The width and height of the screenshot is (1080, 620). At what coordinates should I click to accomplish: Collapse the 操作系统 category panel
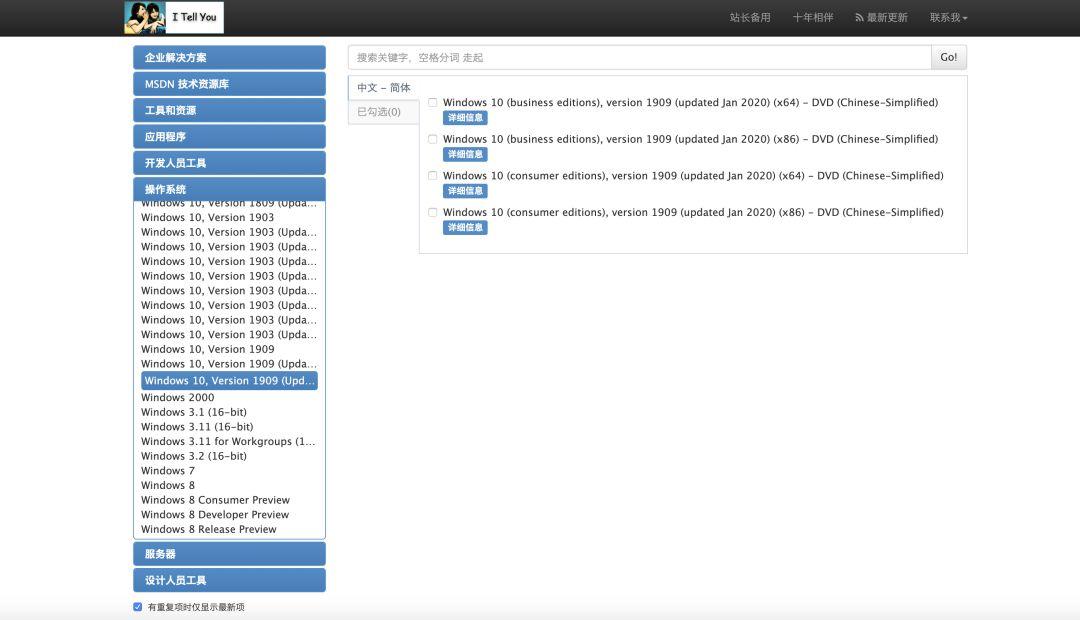[229, 189]
